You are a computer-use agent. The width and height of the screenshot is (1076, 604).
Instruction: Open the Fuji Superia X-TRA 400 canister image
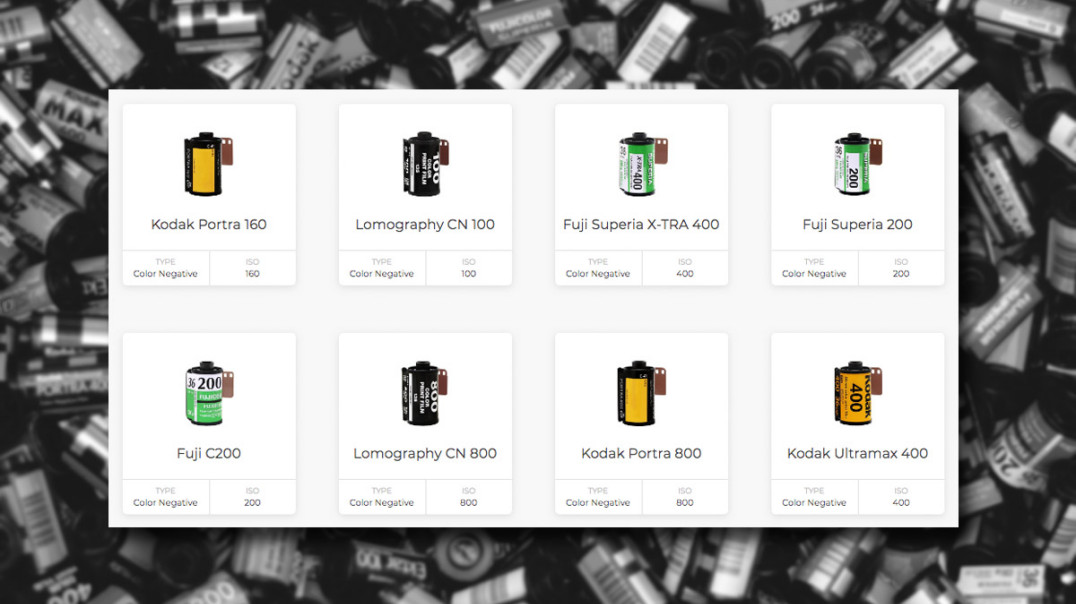coord(642,164)
